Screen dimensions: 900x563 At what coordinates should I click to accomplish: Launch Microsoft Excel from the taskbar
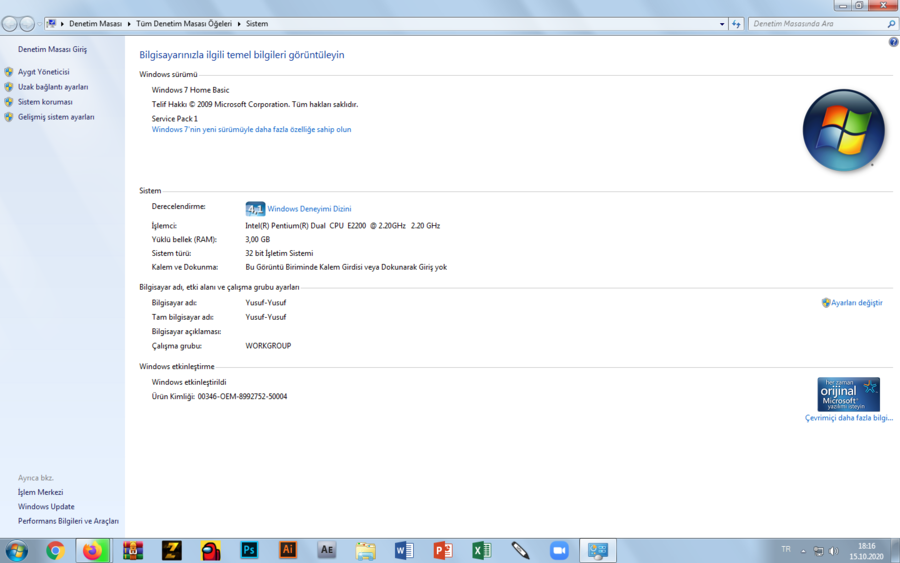(x=482, y=551)
